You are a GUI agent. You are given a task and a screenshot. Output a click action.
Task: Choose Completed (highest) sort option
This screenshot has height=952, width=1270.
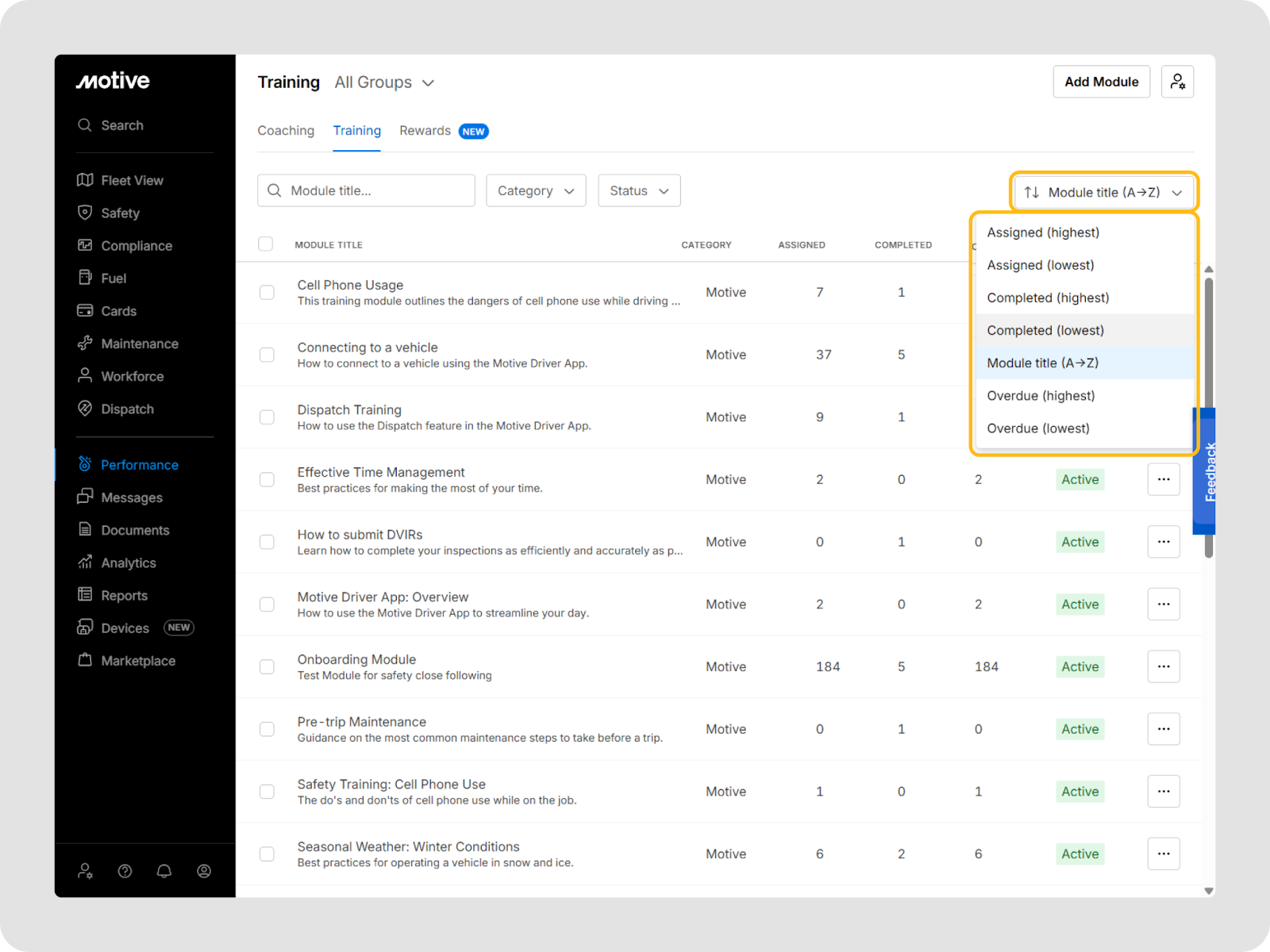pyautogui.click(x=1048, y=297)
